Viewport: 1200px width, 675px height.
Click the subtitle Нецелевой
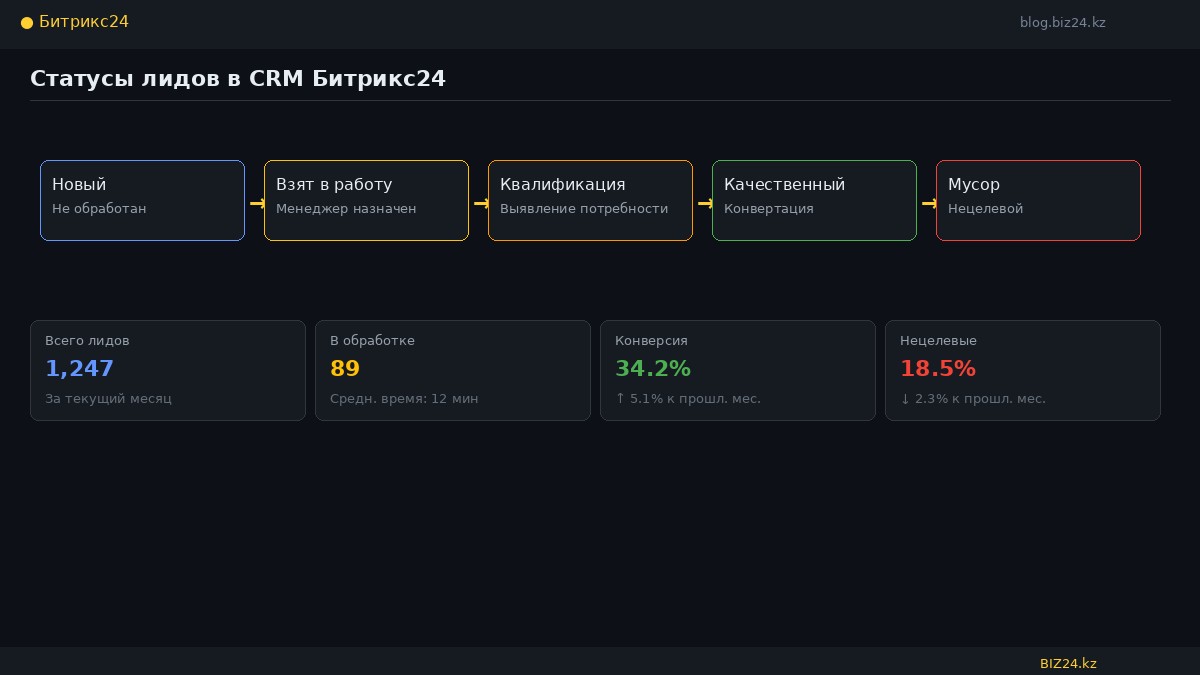tap(985, 209)
